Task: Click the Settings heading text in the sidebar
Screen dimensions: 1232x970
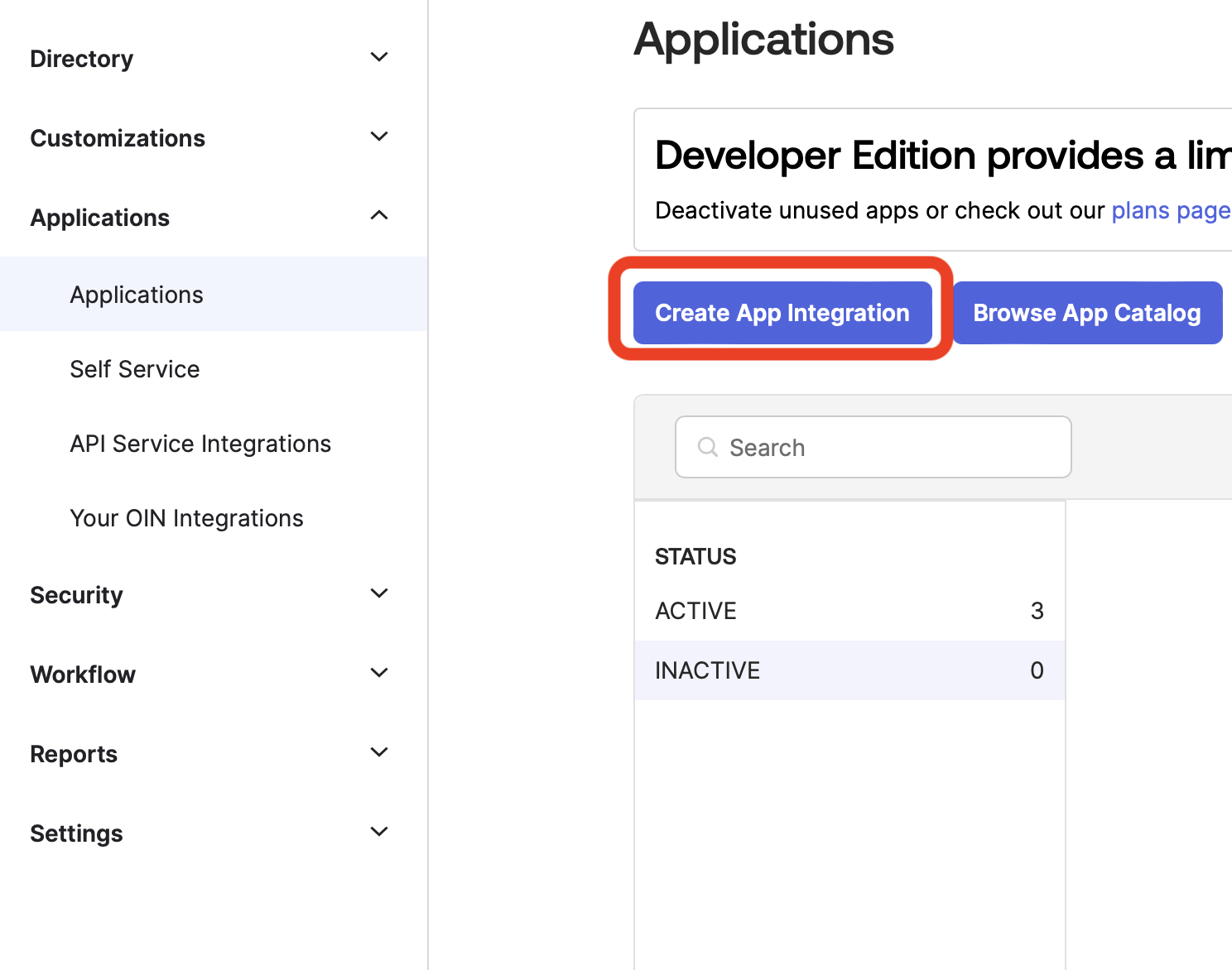Action: [76, 833]
